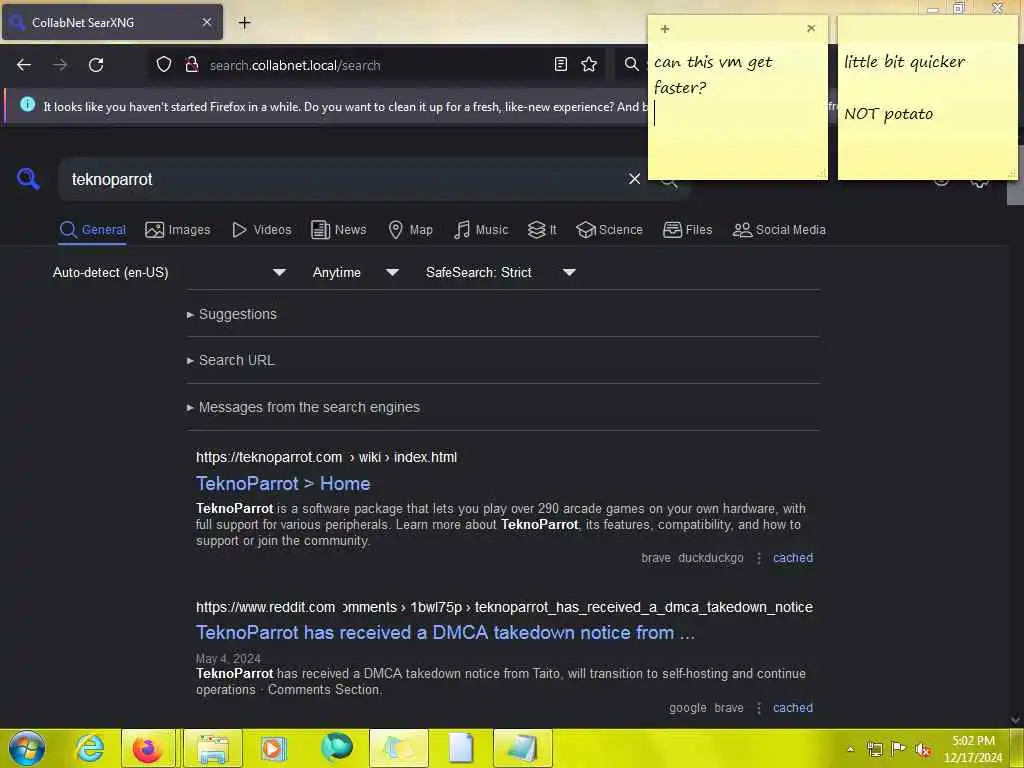Expand the Search URL section
Image resolution: width=1024 pixels, height=768 pixels.
point(231,360)
